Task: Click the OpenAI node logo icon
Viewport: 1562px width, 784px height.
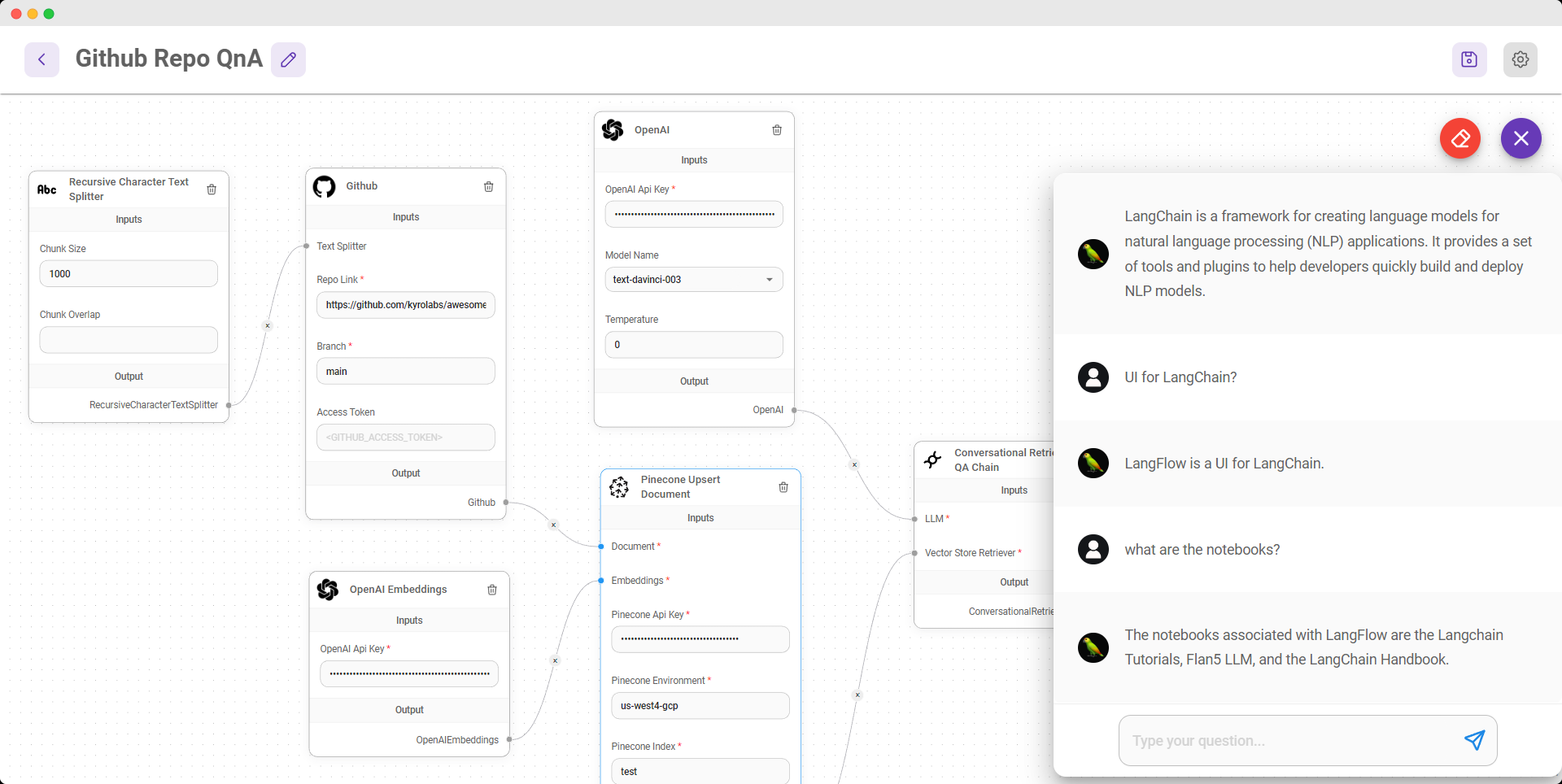Action: [x=613, y=130]
